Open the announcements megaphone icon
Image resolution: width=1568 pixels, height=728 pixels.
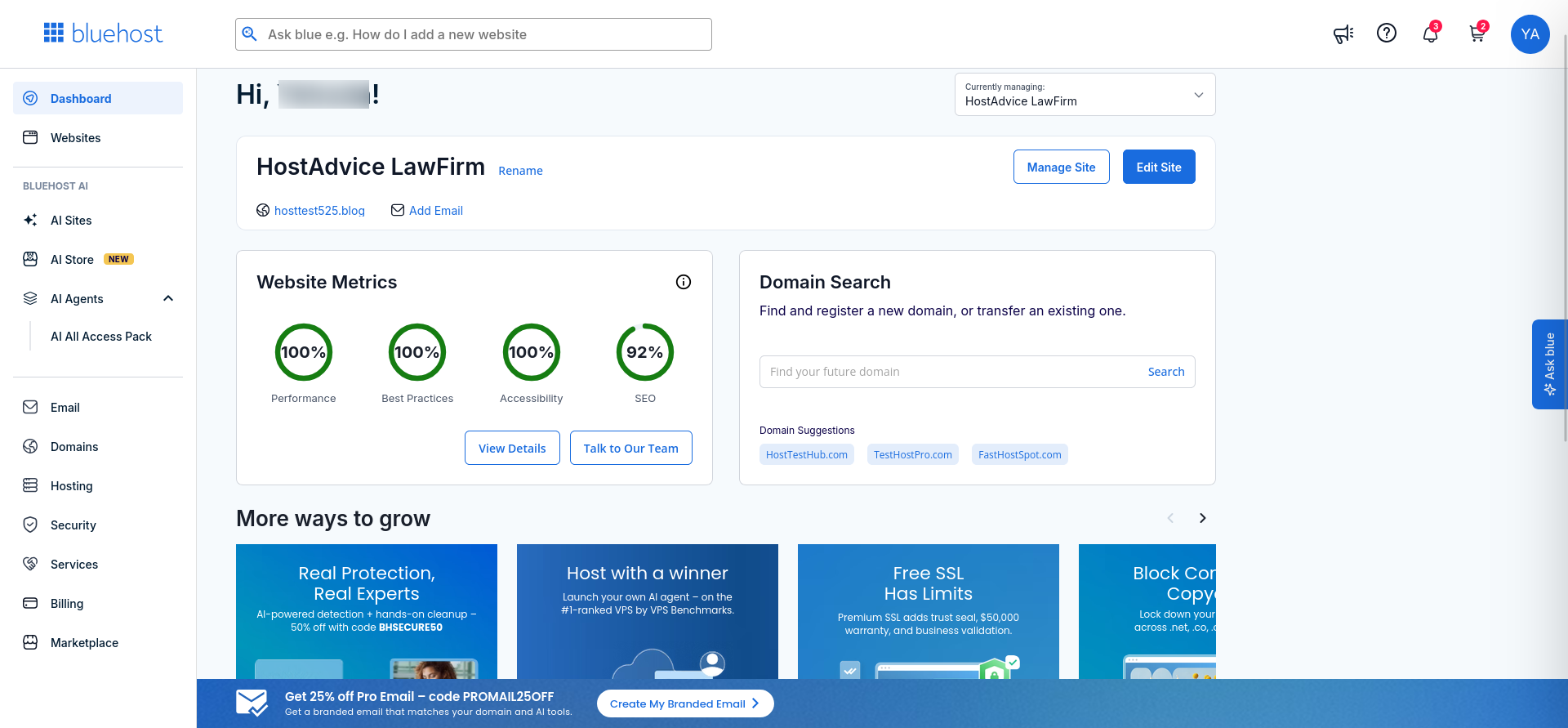1343,34
